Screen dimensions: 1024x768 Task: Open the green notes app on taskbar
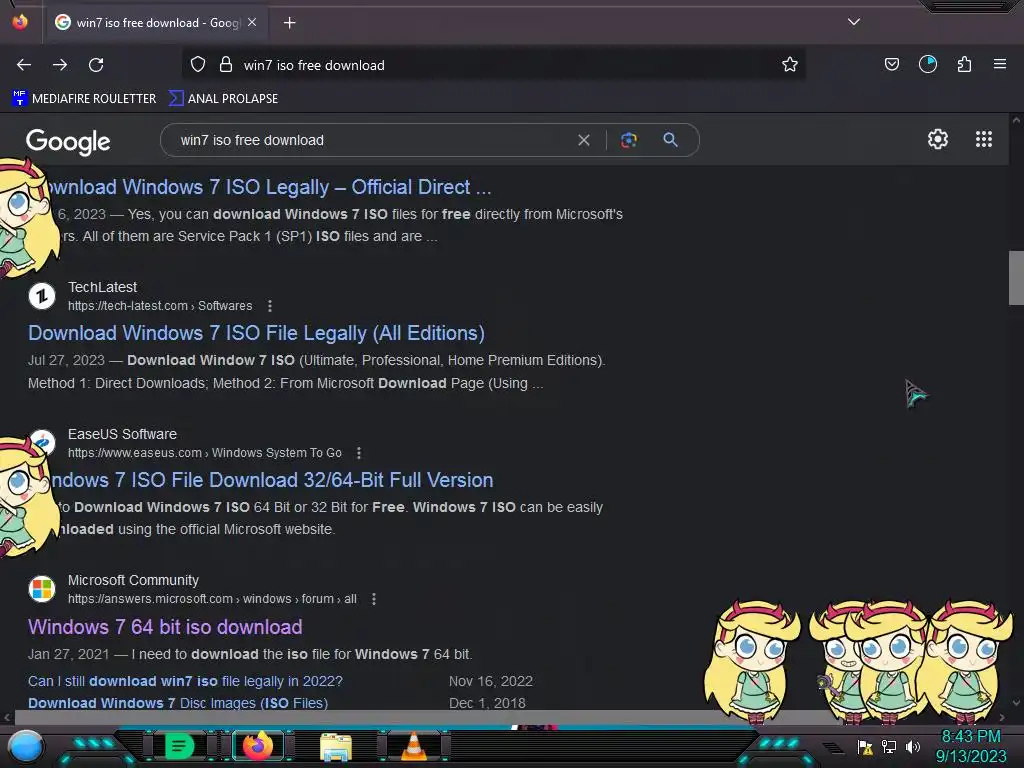[x=179, y=746]
